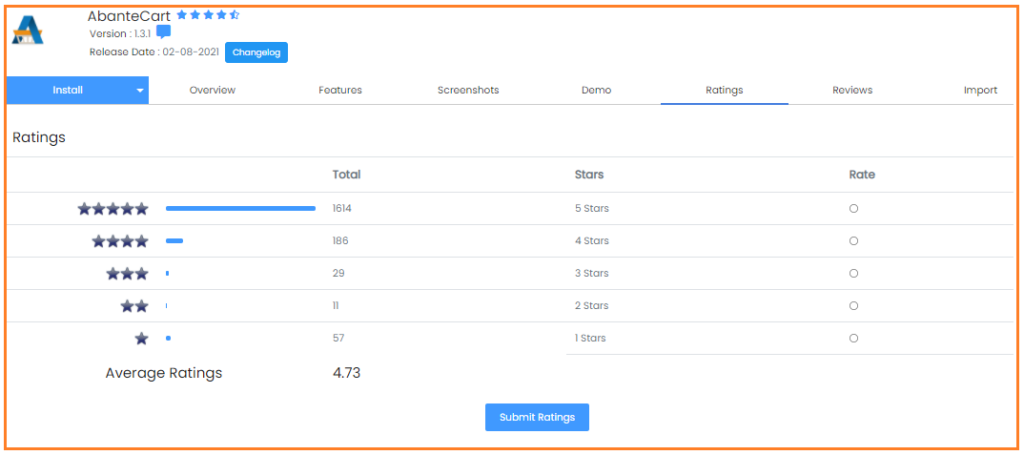Click the 4.73 average rating value
The width and height of the screenshot is (1024, 455).
coord(347,373)
